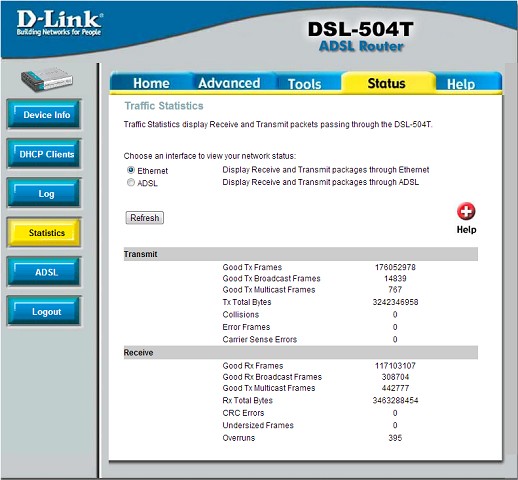The height and width of the screenshot is (480, 518).
Task: Click the Good Rx Broadcast Frames value 308704
Action: click(395, 377)
